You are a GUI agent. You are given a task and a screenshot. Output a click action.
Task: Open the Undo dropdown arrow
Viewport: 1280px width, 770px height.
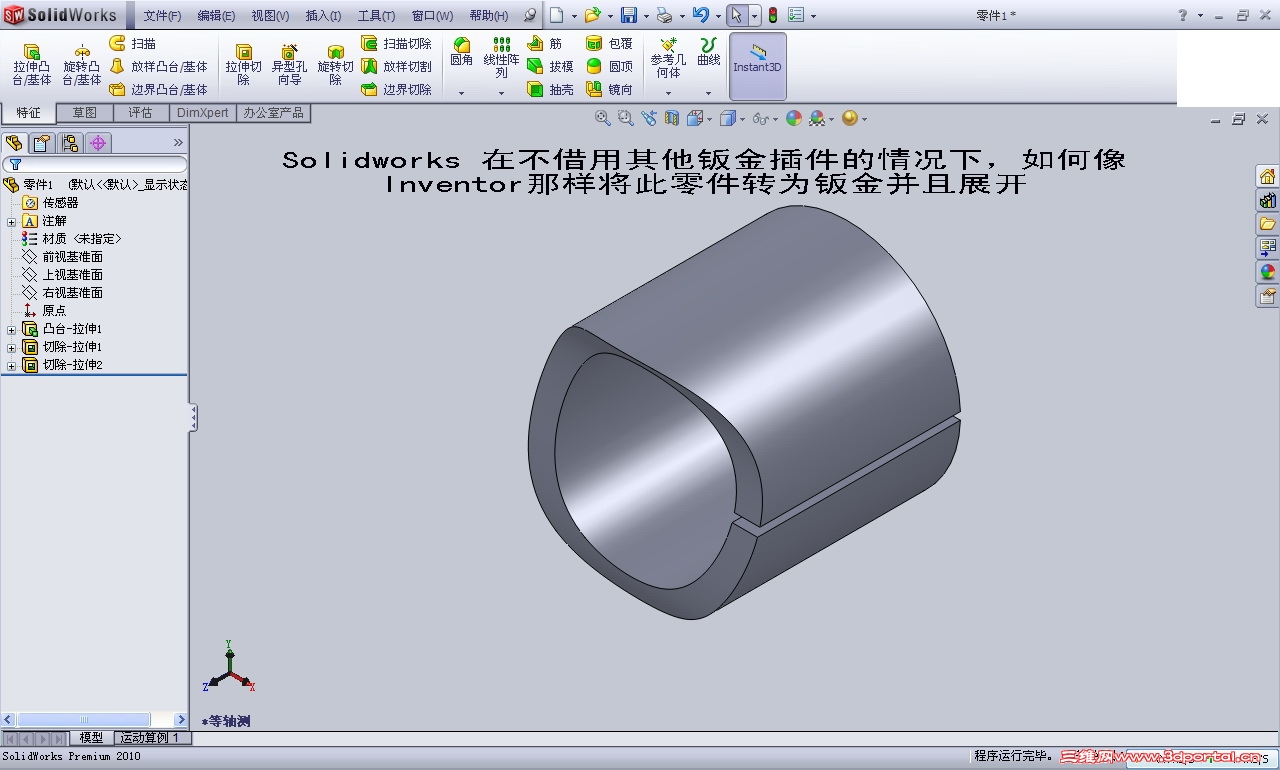pyautogui.click(x=718, y=16)
